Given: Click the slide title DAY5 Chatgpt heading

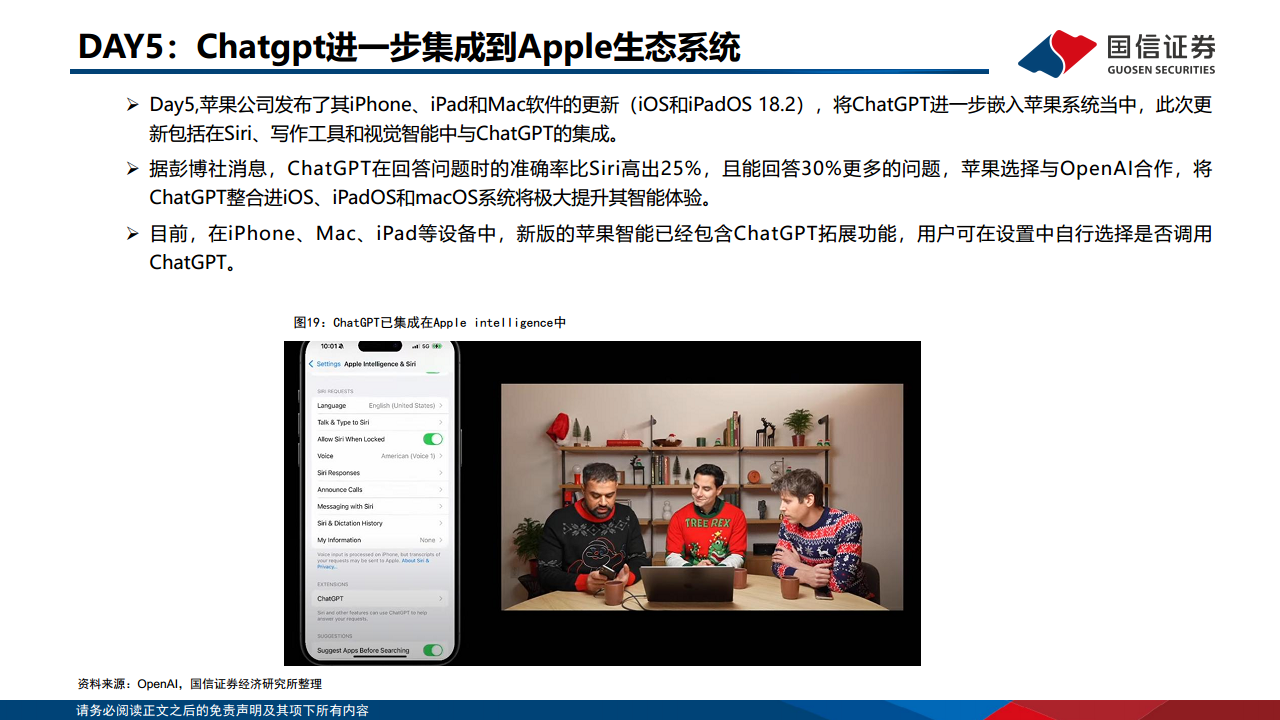Looking at the screenshot, I should click(409, 47).
